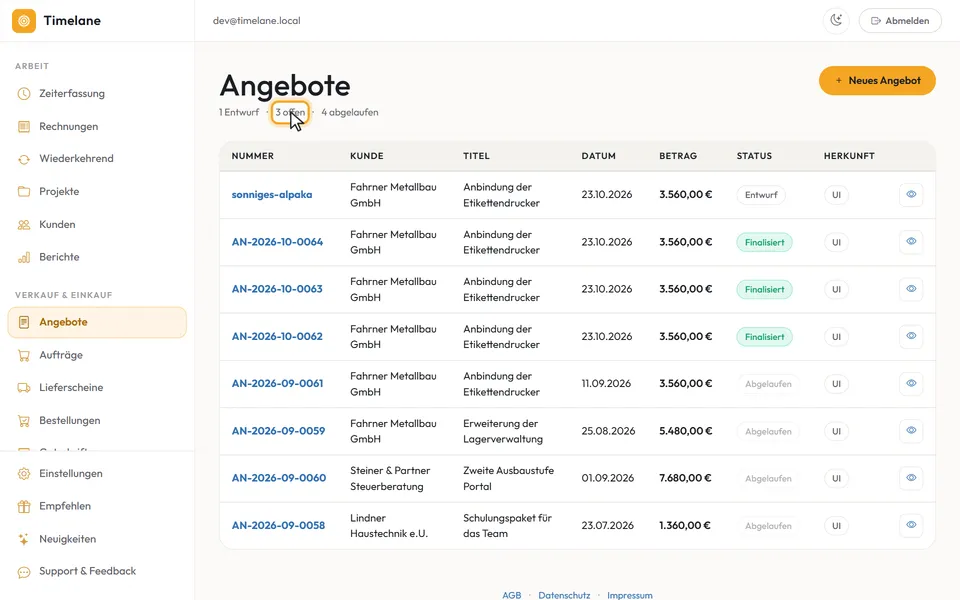The width and height of the screenshot is (960, 600).
Task: Click the Entwurf status badge
Action: tap(761, 195)
